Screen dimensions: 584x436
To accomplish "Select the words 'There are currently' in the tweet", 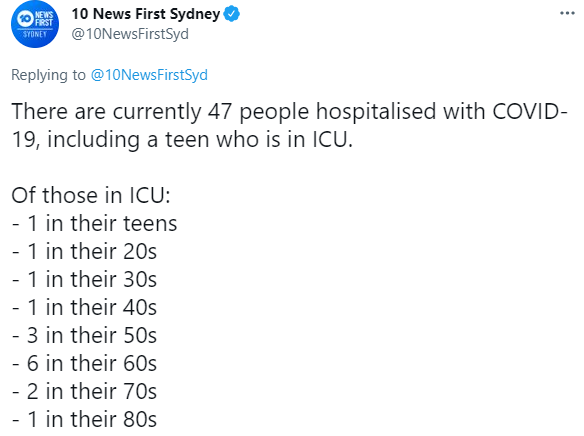I will coord(106,112).
